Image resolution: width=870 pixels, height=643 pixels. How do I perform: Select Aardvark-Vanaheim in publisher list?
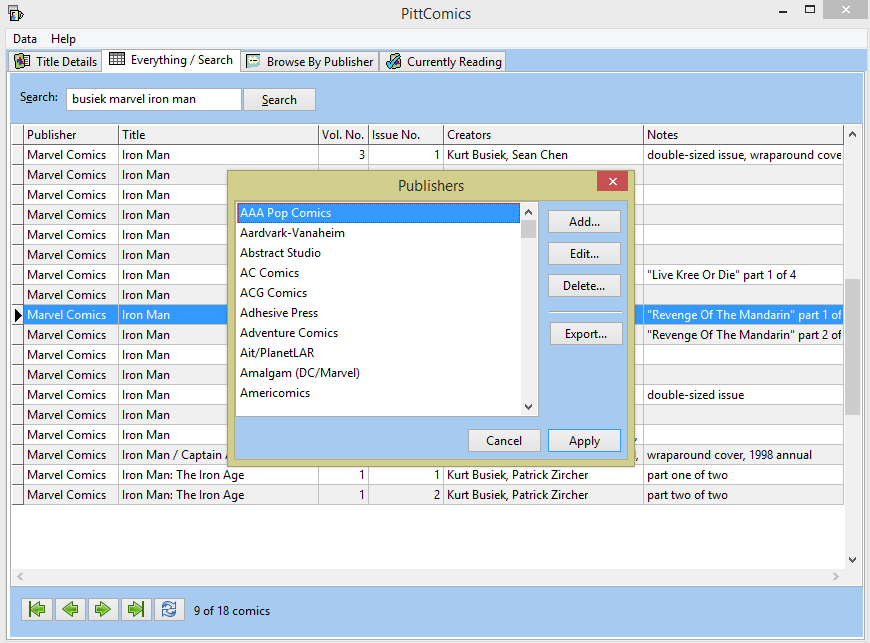[378, 233]
